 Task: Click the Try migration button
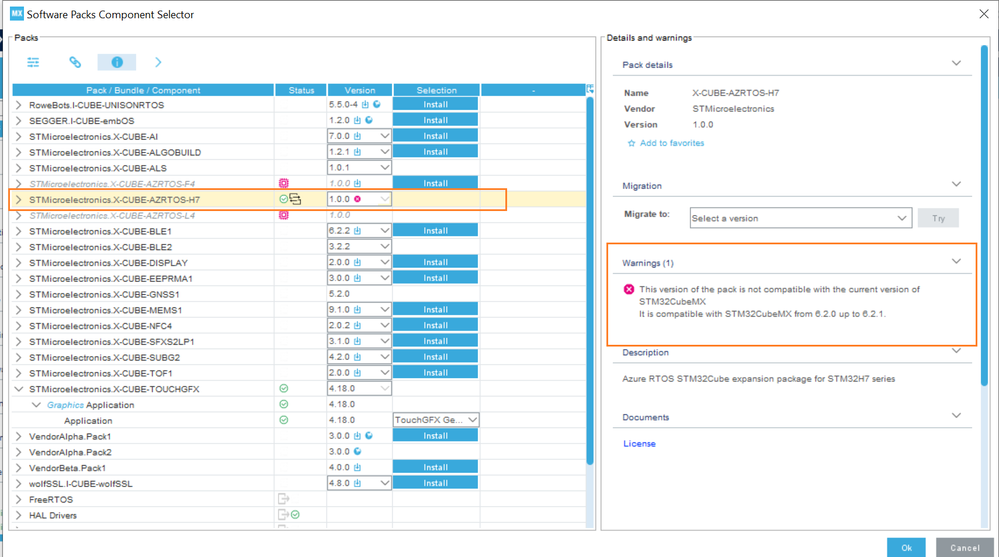click(938, 218)
